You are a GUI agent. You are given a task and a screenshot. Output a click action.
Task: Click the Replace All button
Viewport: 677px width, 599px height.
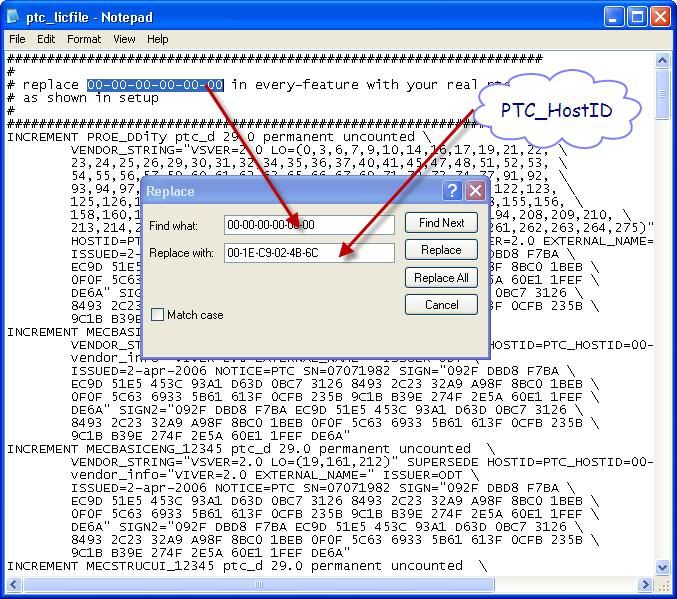click(x=441, y=278)
